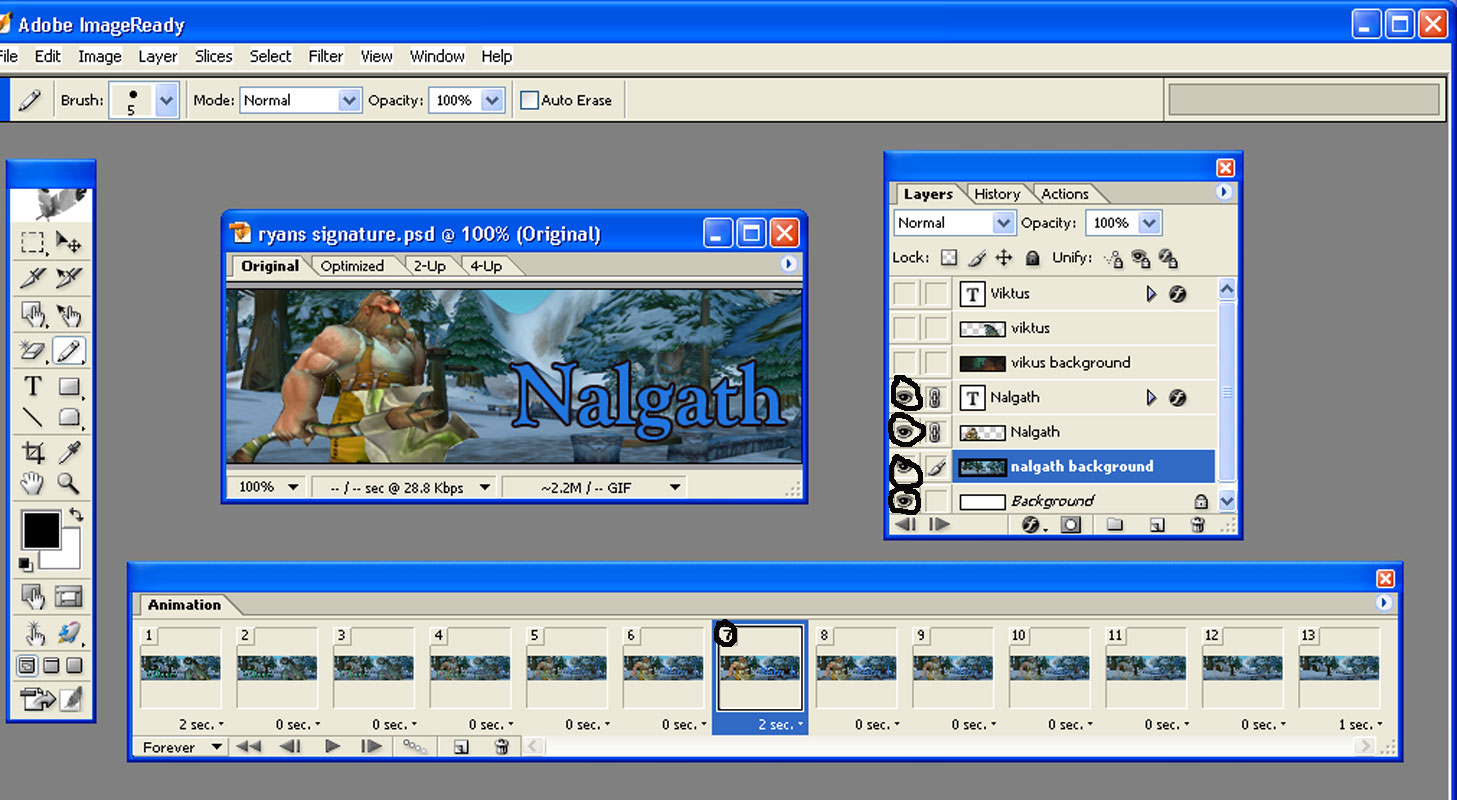Click the trash icon in Layers panel

tap(1198, 525)
